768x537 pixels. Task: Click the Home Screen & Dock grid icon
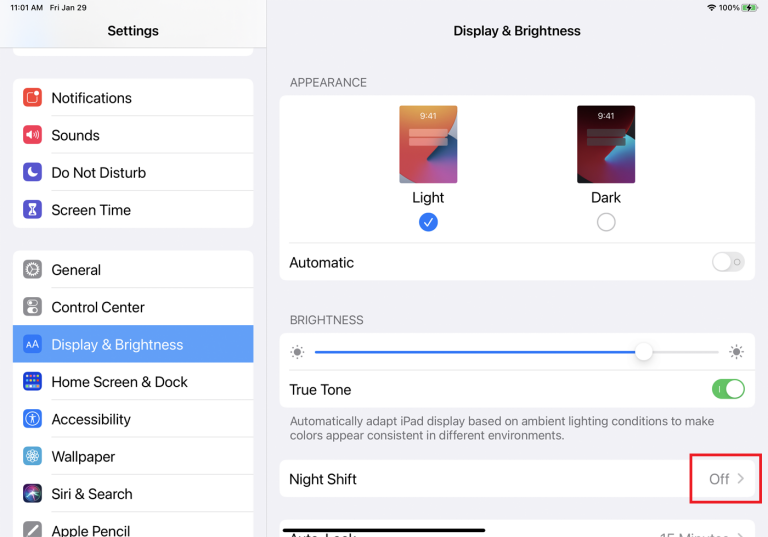point(32,382)
